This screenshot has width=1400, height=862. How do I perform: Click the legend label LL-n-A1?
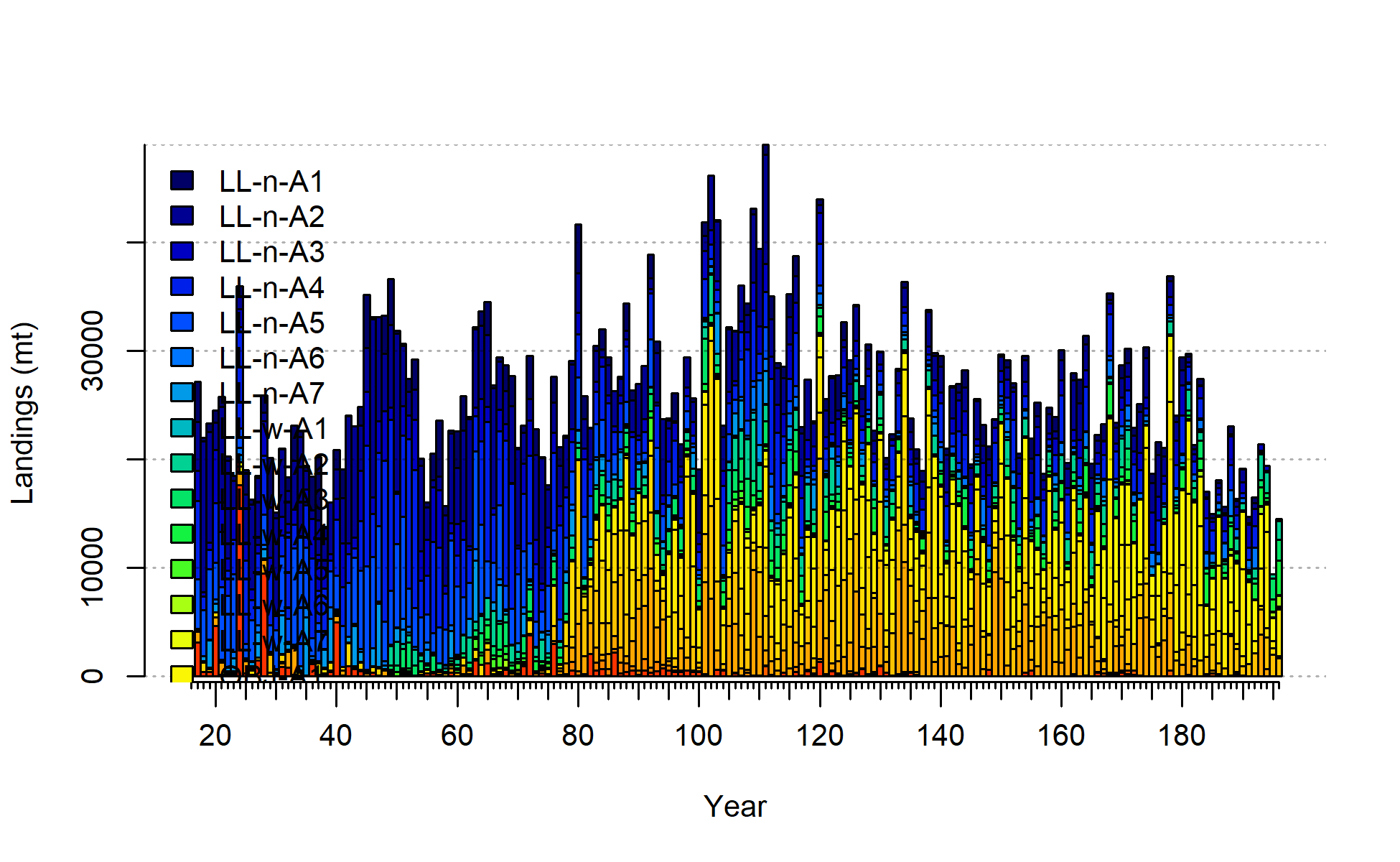point(271,182)
